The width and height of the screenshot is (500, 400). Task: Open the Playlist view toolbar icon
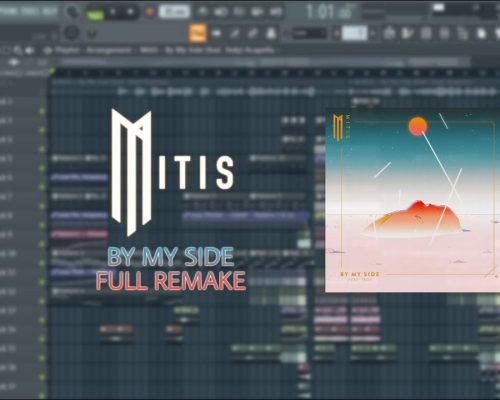tap(389, 33)
